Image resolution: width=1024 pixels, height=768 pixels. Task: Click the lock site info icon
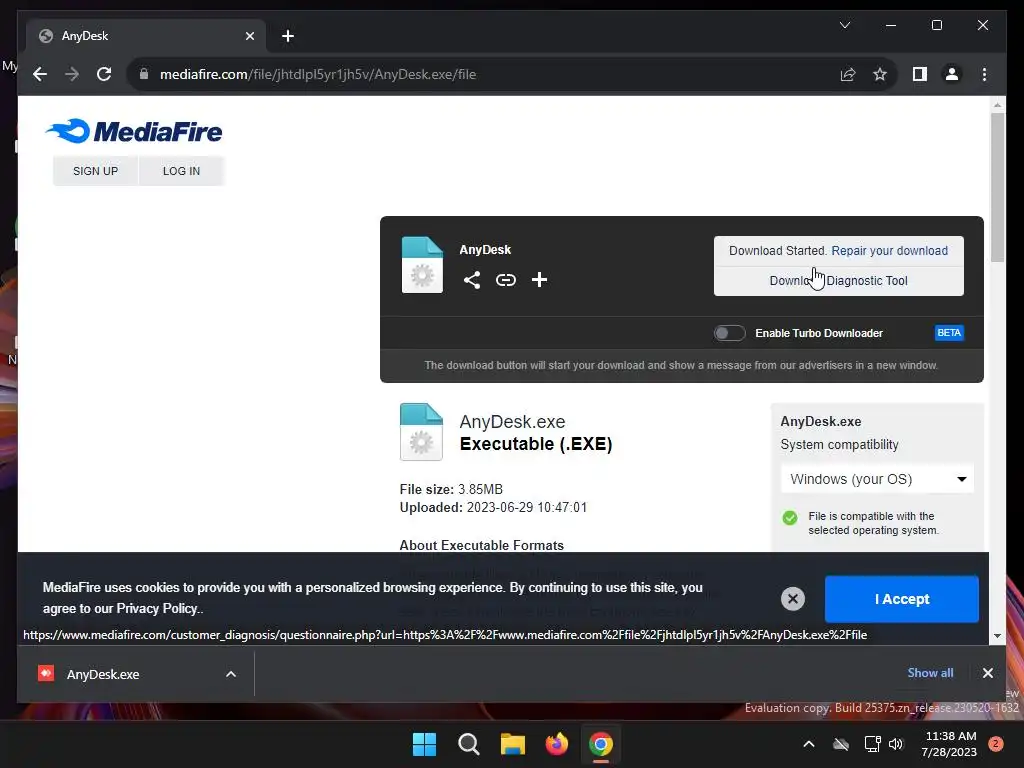pos(144,74)
